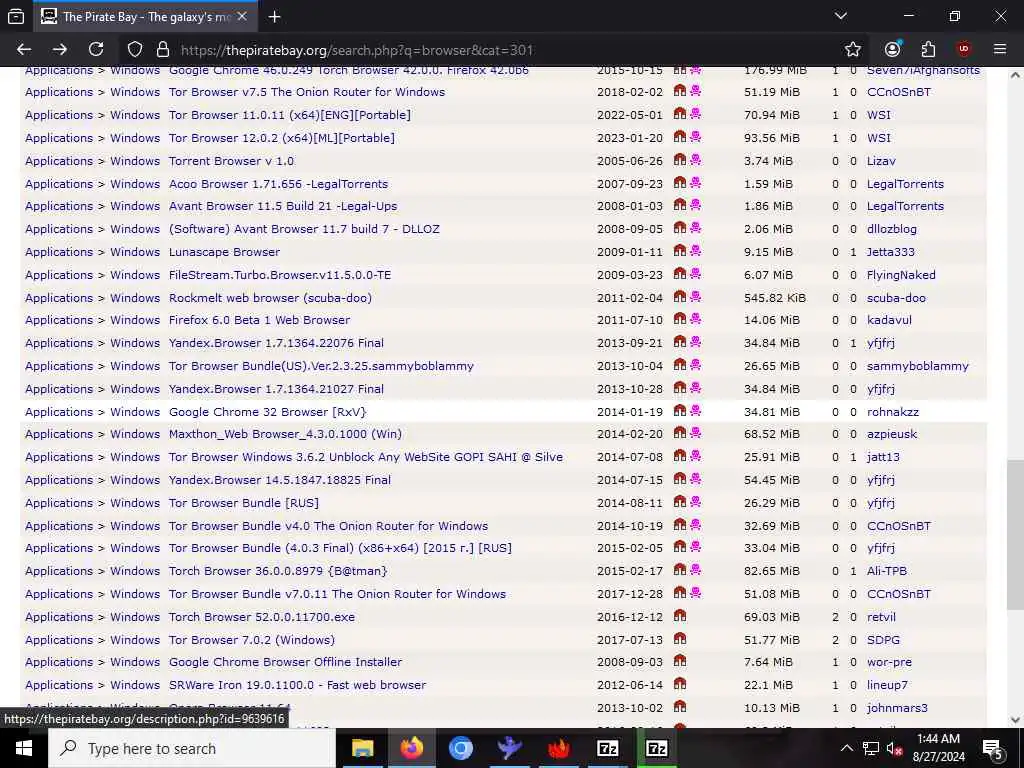Viewport: 1024px width, 768px height.
Task: Open File Explorer from the taskbar
Action: [362, 748]
